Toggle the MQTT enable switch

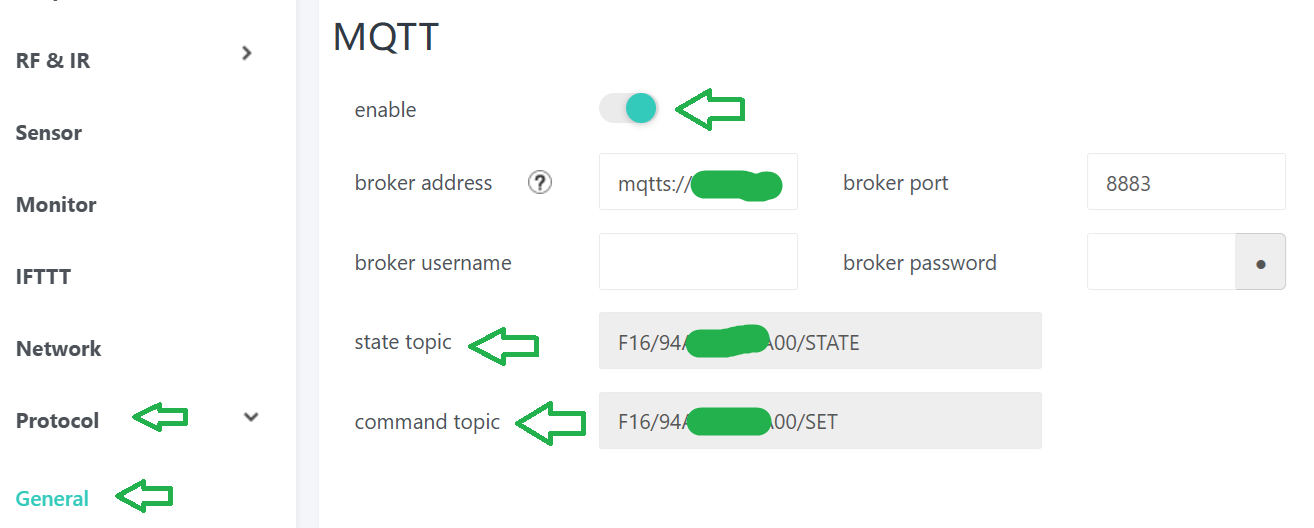click(628, 108)
